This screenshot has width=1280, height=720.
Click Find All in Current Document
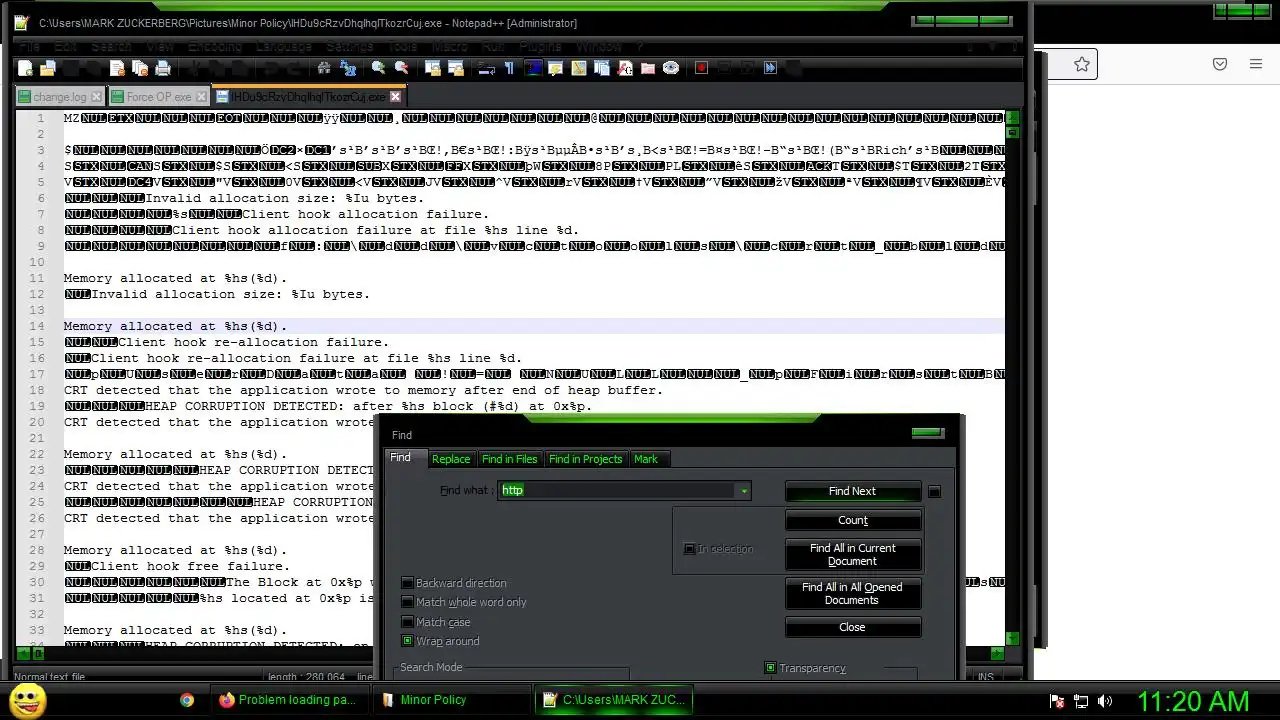click(852, 554)
